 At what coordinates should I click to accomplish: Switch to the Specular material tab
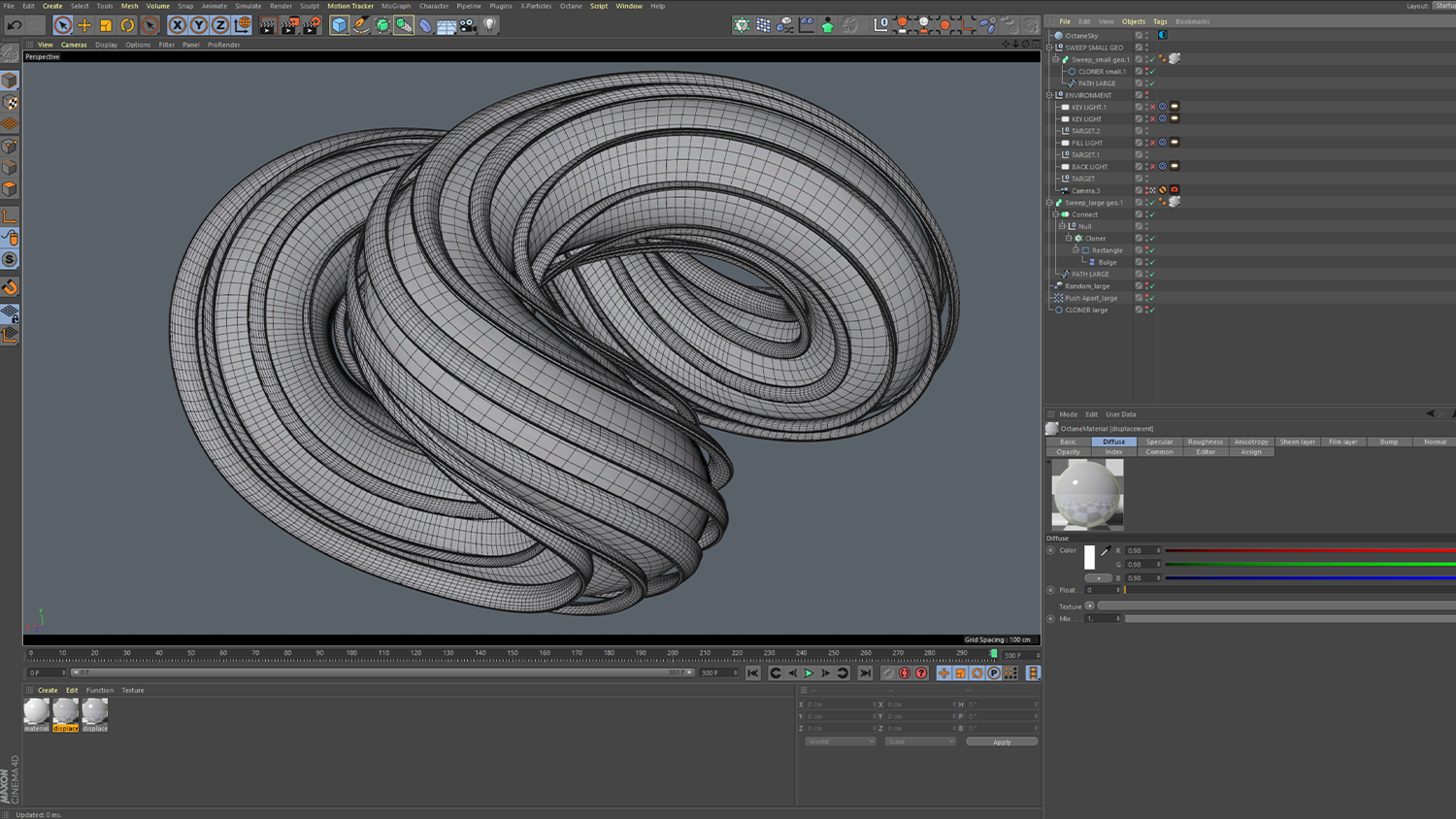[1159, 442]
